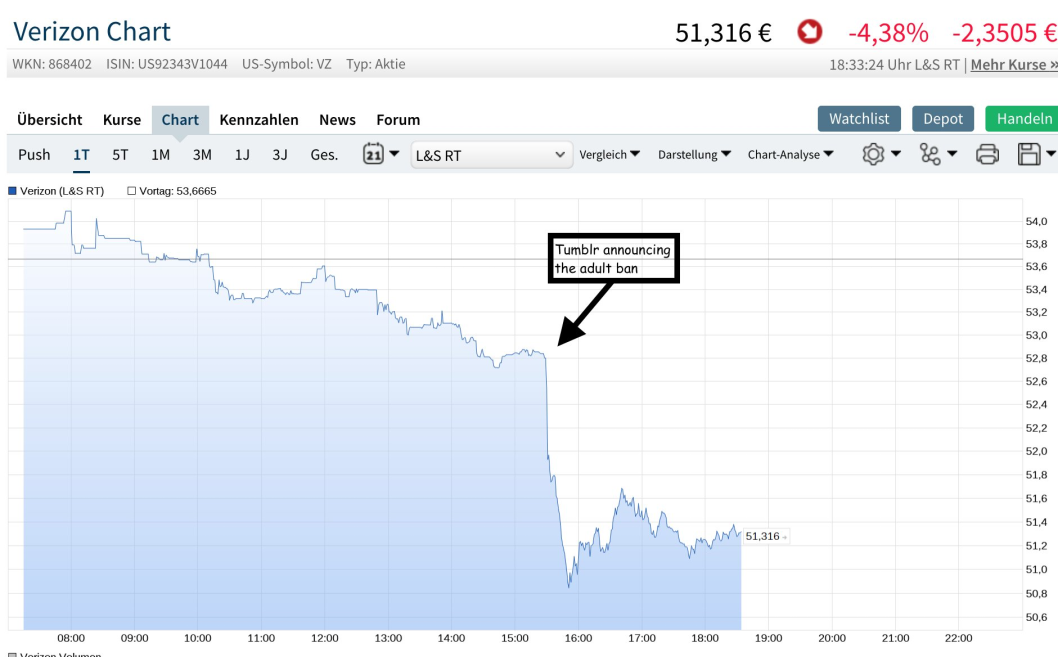The image size is (1058, 657).
Task: Click the share nodes icon
Action: (931, 154)
